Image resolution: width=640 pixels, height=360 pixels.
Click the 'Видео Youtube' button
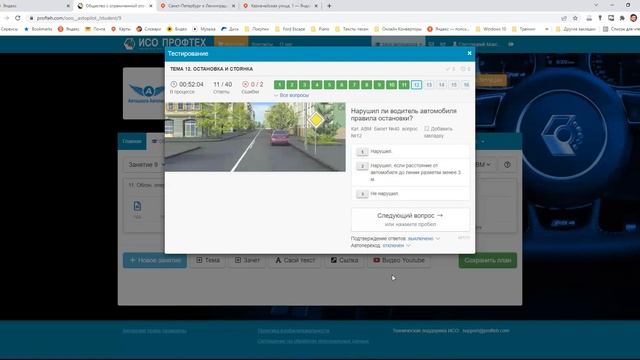[x=399, y=260]
